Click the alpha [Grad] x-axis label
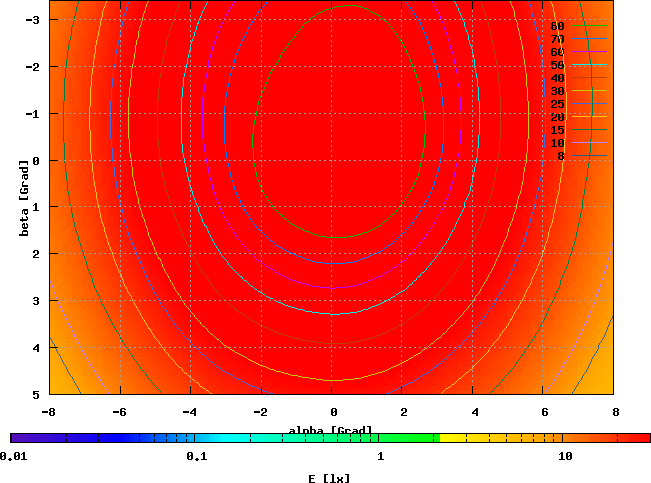651x483 pixels. tap(331, 430)
